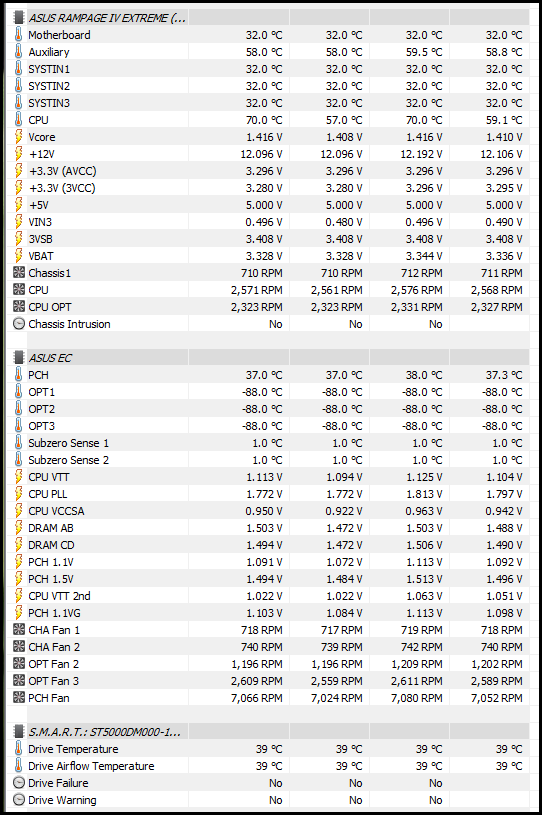Click the Motherboard thermometer icon

pos(19,35)
